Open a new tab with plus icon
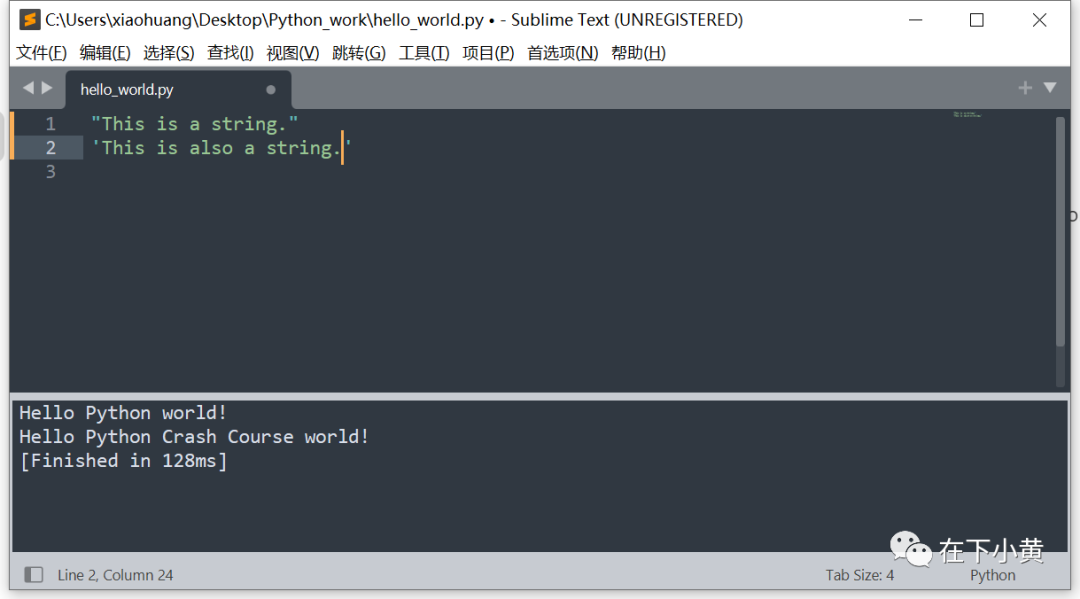Image resolution: width=1080 pixels, height=599 pixels. (1026, 88)
